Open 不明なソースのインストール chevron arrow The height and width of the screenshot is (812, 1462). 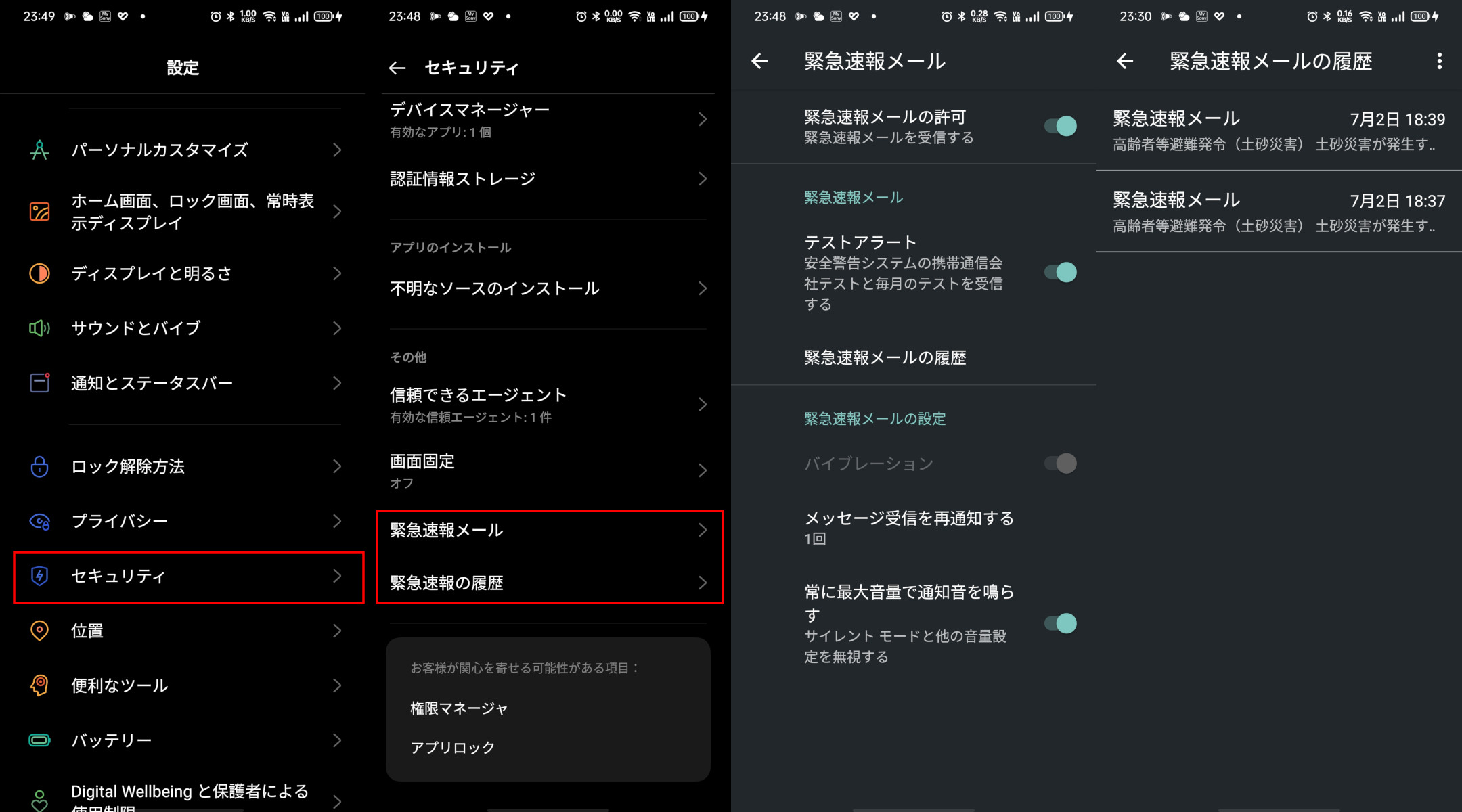[703, 289]
